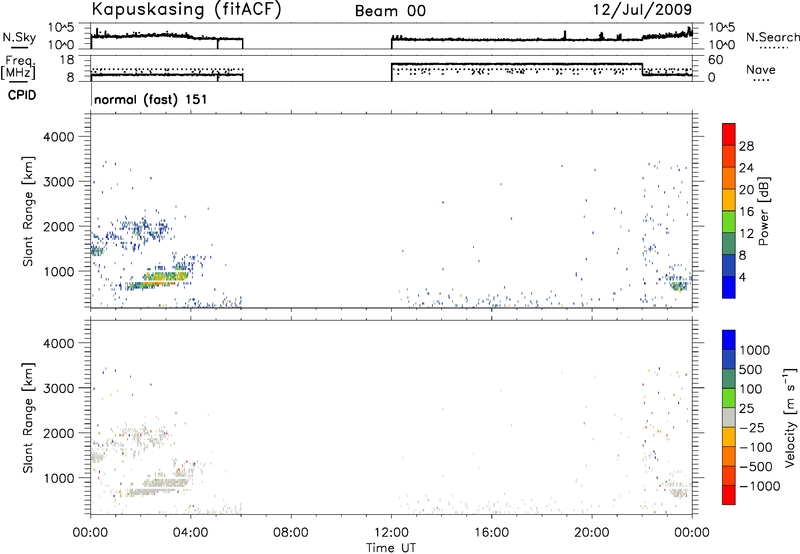Click the 1000 tick on velocity colorbar
Viewport: 800px width, 554px height.
[x=755, y=350]
